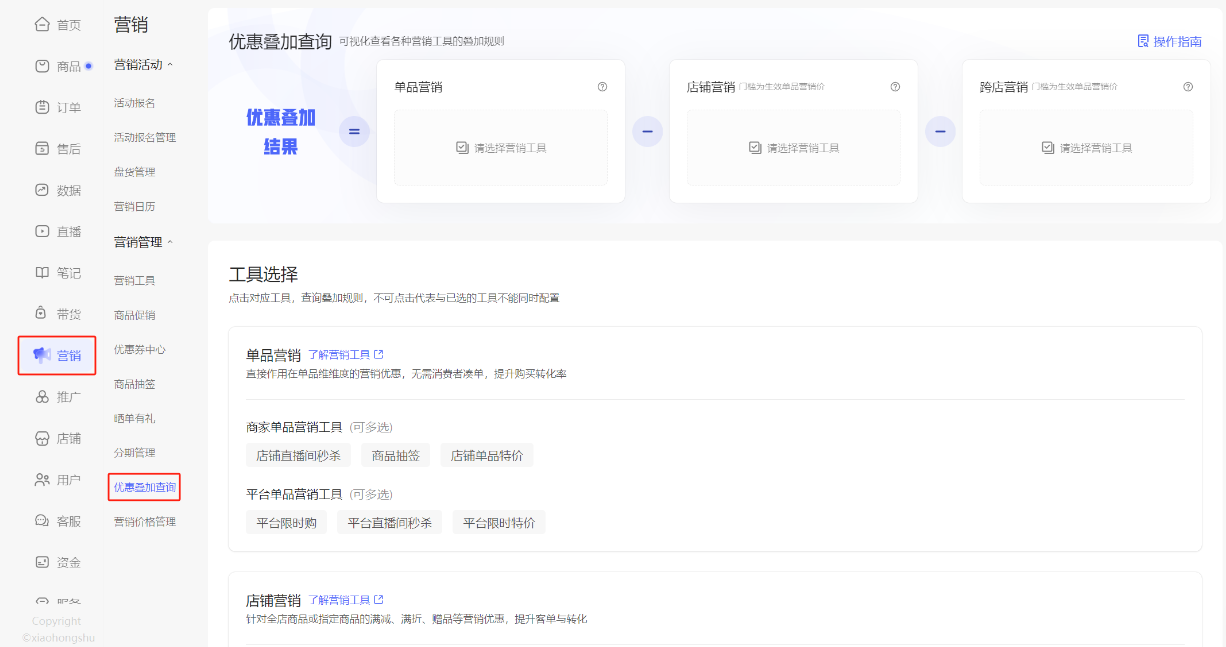This screenshot has height=647, width=1226.
Task: Open the 首页 home icon in the sidebar
Action: click(x=42, y=22)
